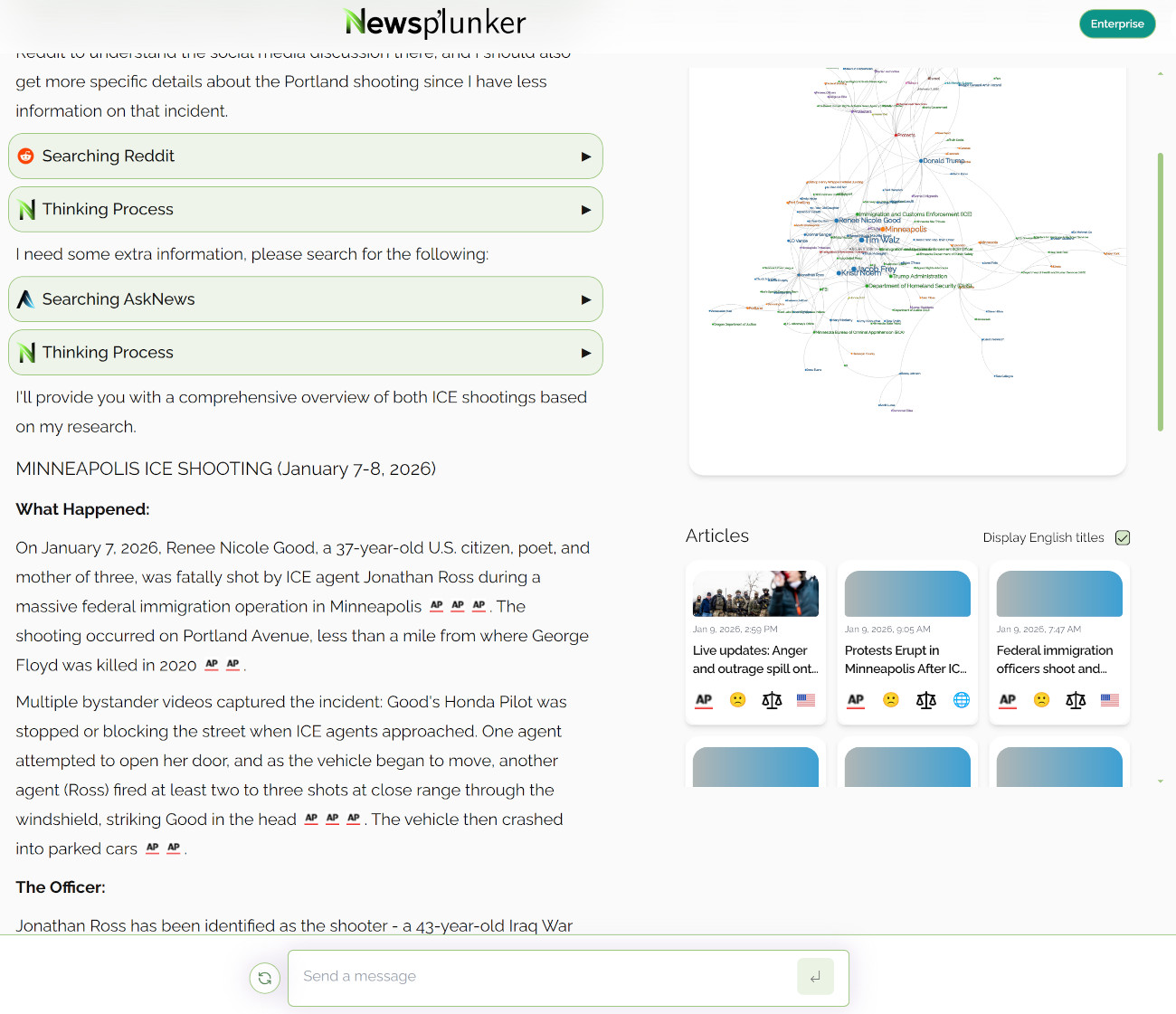Open the first AP citation after 'operation in Minneapolis'
The height and width of the screenshot is (1014, 1176).
coord(437,606)
